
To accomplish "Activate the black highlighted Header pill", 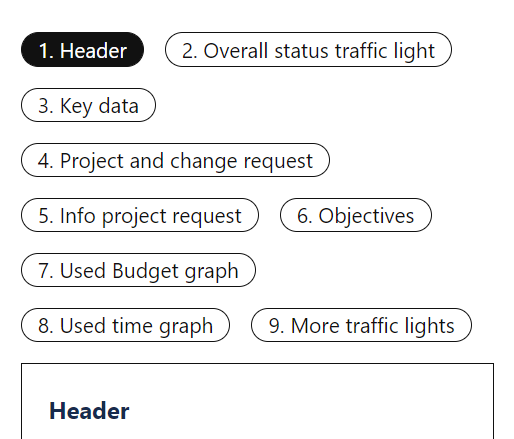I will pos(82,50).
